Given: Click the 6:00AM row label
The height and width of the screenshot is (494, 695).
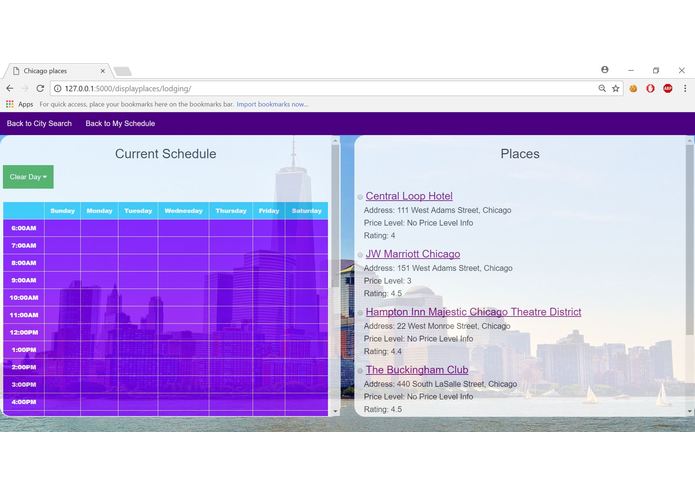Looking at the screenshot, I should click(x=24, y=228).
